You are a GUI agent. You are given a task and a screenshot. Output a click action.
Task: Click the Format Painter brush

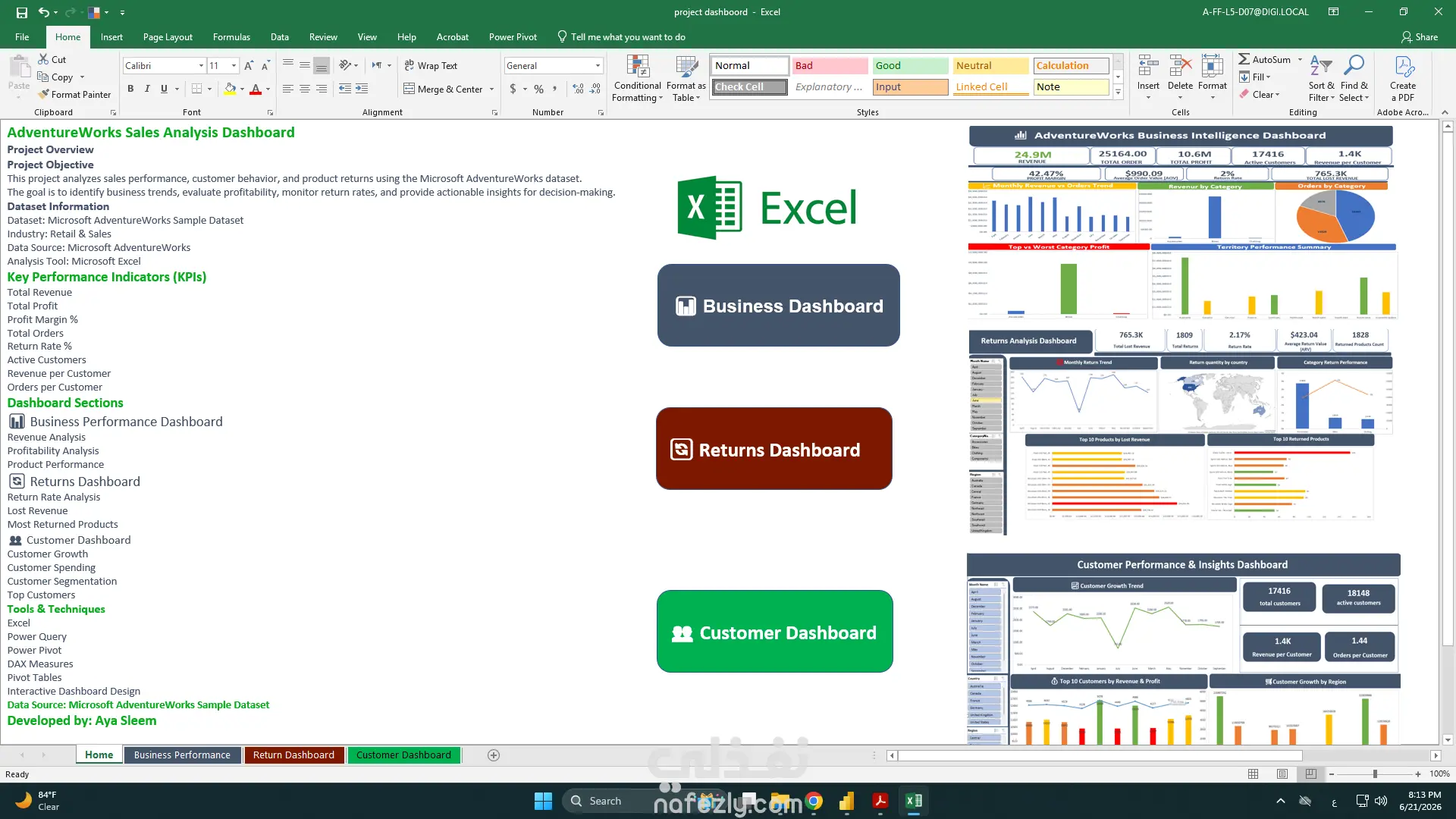[44, 94]
